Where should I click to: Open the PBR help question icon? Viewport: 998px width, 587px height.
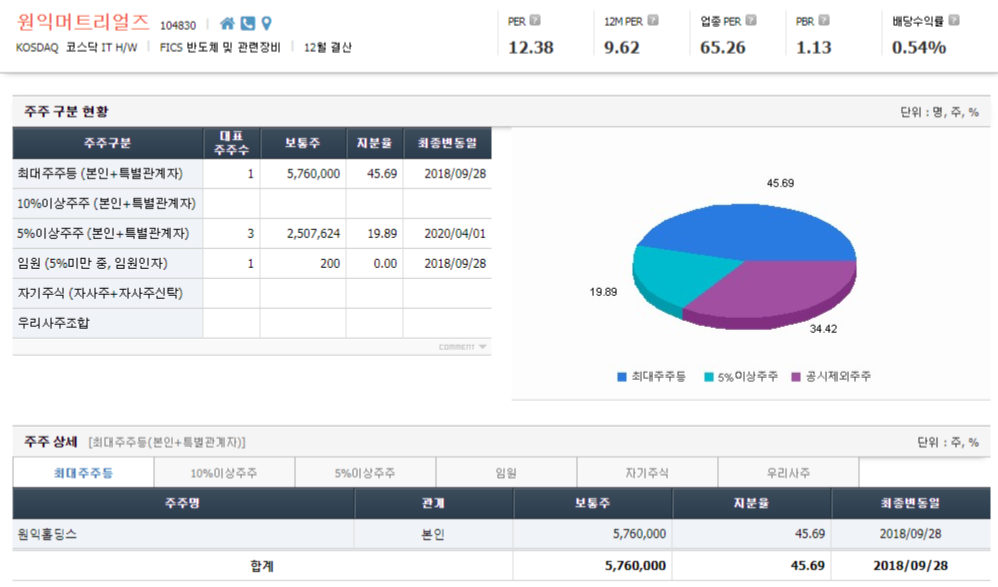824,20
